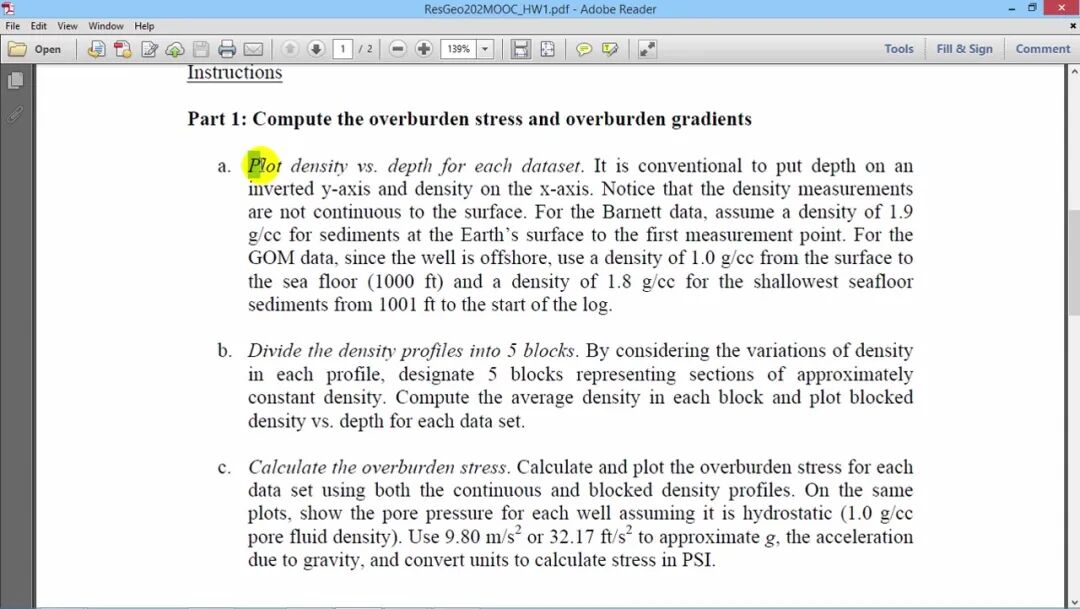Click the scrollbar up arrow
Image resolution: width=1080 pixels, height=609 pixels.
1074,71
